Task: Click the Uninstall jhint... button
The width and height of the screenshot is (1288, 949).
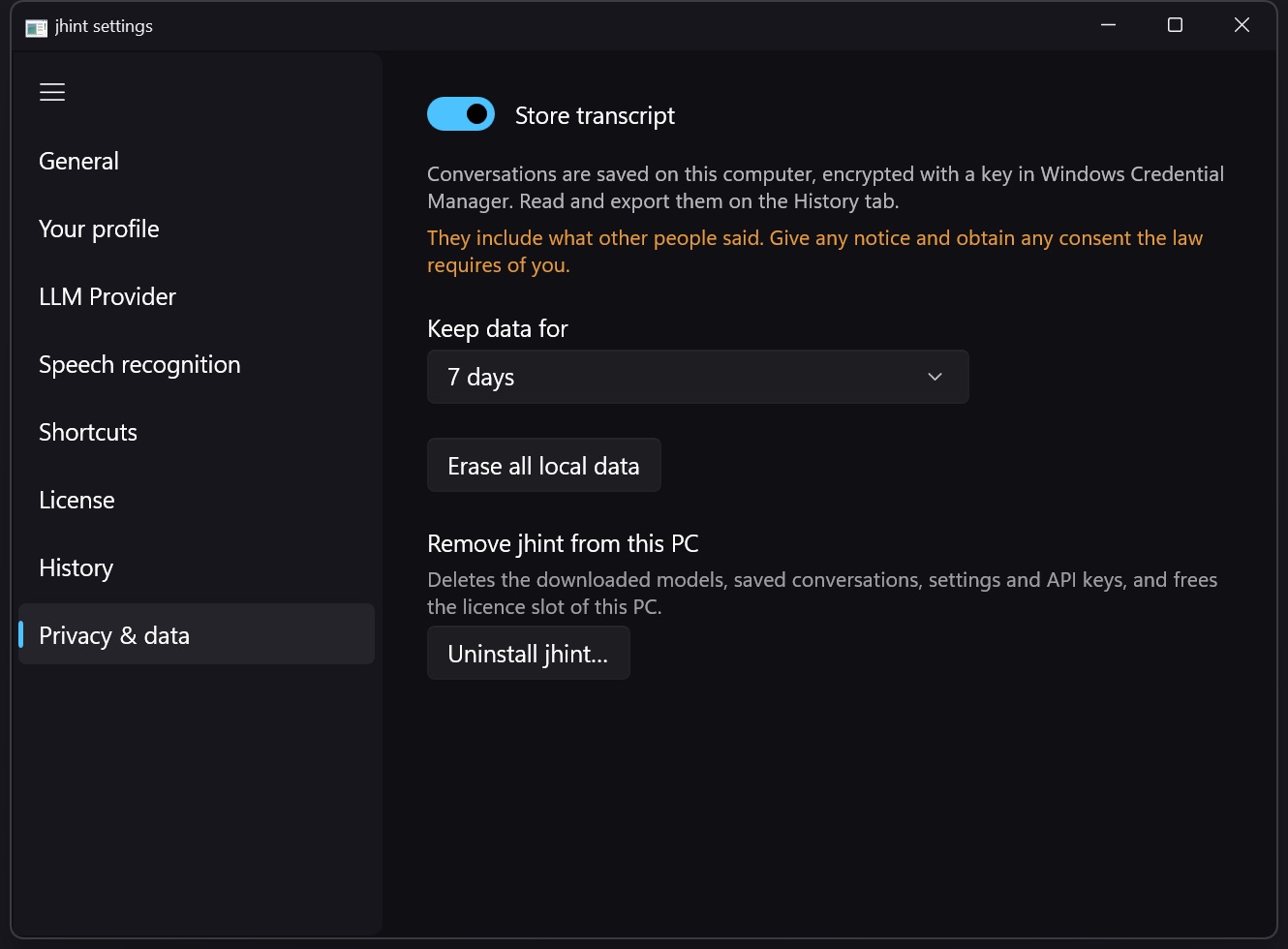Action: click(528, 653)
